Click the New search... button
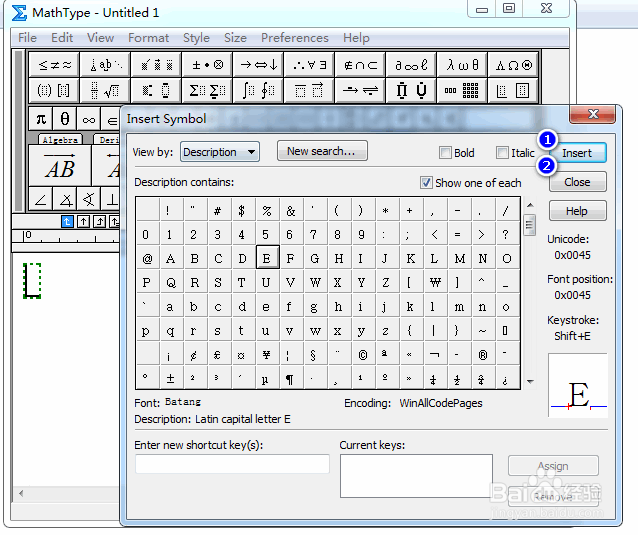Screen dimensions: 638x535 pyautogui.click(x=322, y=151)
